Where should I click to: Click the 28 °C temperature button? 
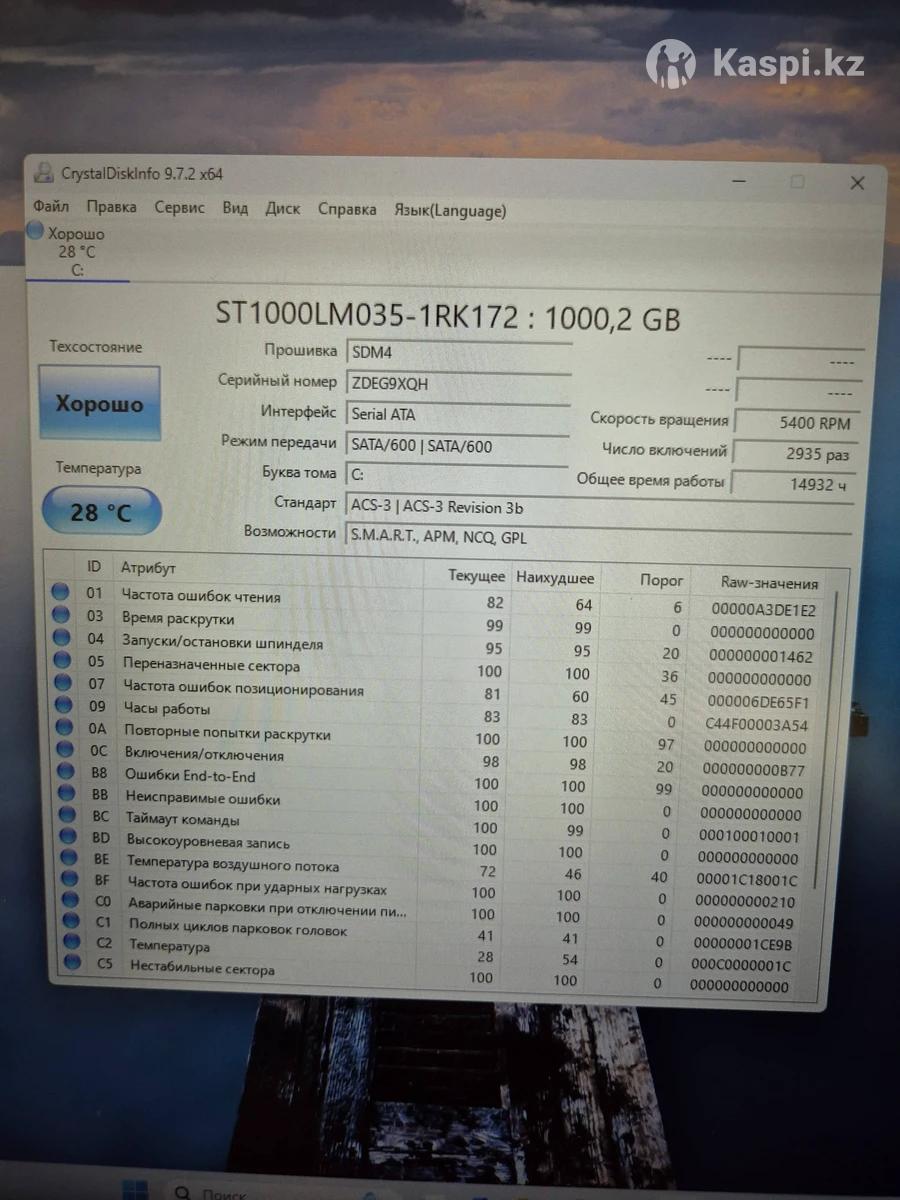tap(101, 512)
